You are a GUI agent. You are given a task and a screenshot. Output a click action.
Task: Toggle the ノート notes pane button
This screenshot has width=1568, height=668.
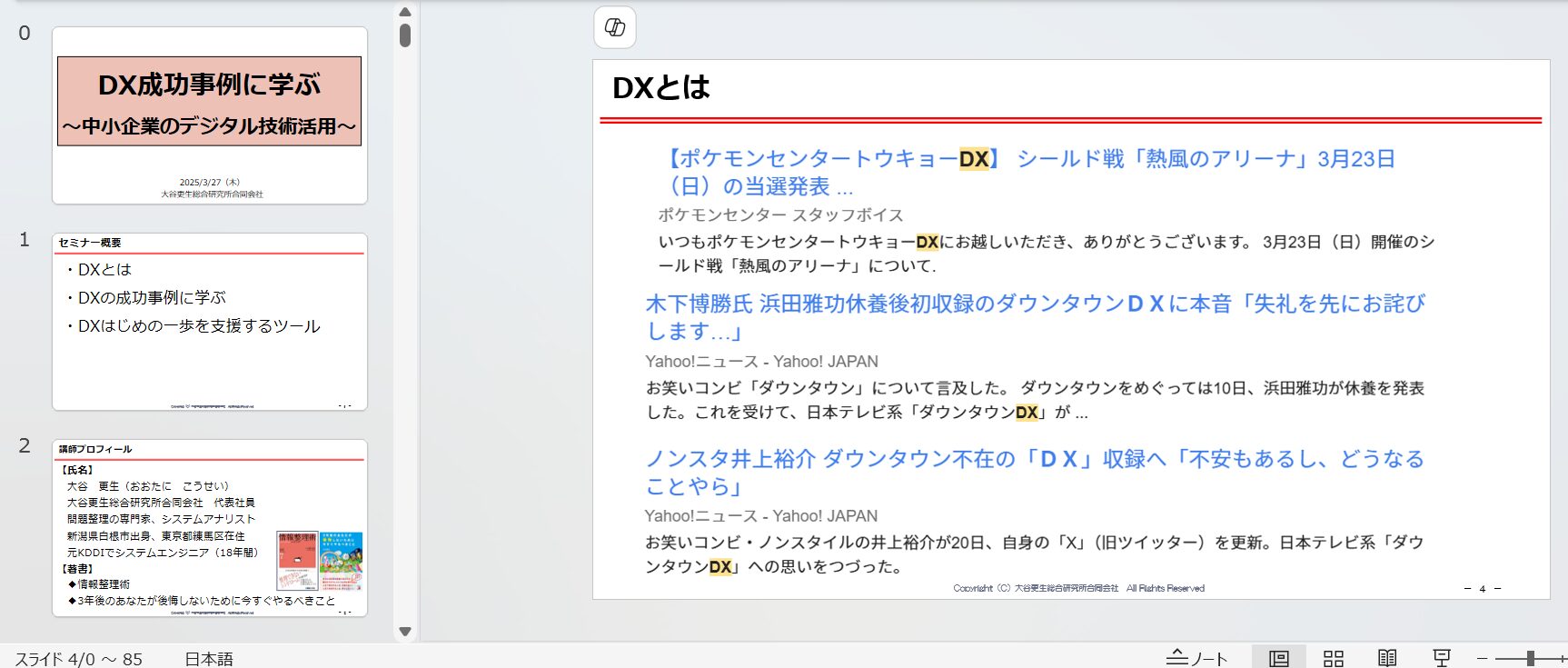point(1196,658)
